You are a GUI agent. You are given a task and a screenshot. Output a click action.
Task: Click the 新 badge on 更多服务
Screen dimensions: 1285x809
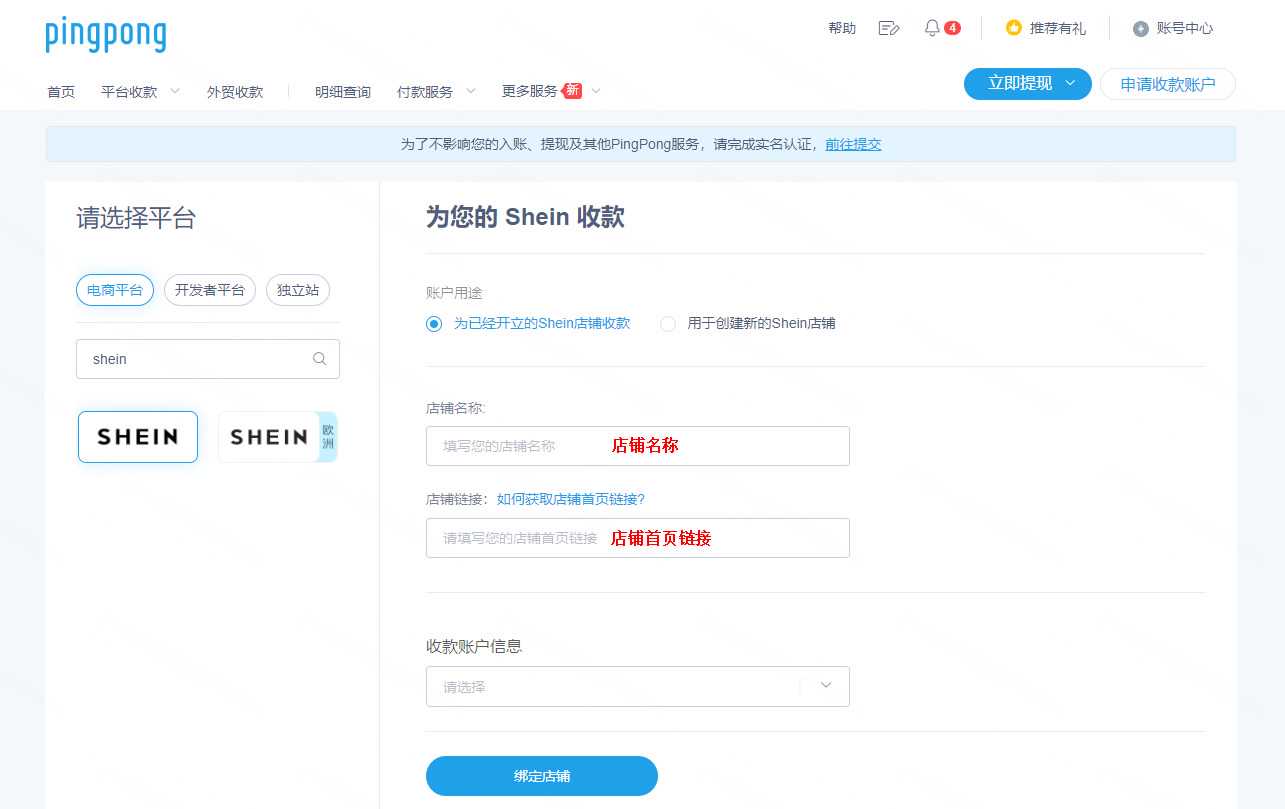[572, 90]
